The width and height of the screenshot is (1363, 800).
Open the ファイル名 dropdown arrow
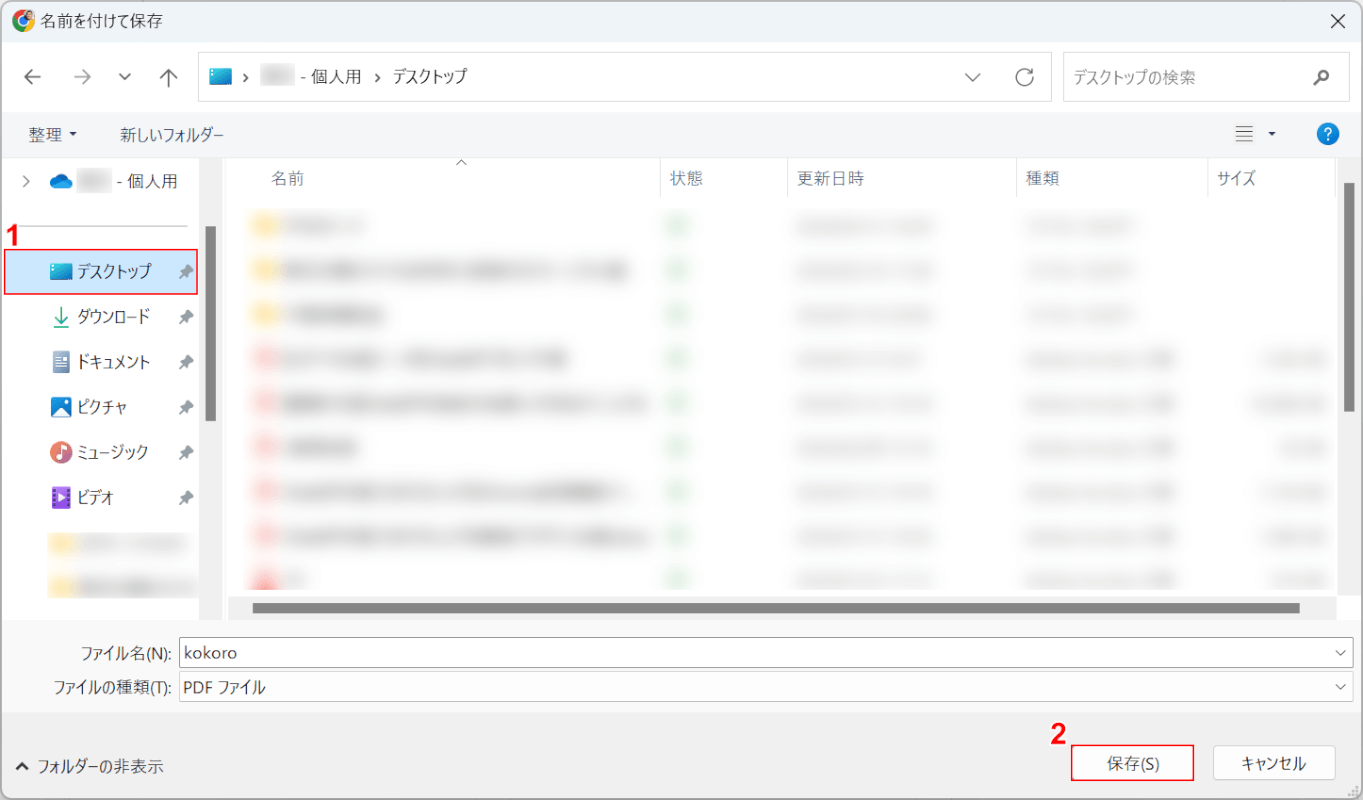click(1340, 652)
